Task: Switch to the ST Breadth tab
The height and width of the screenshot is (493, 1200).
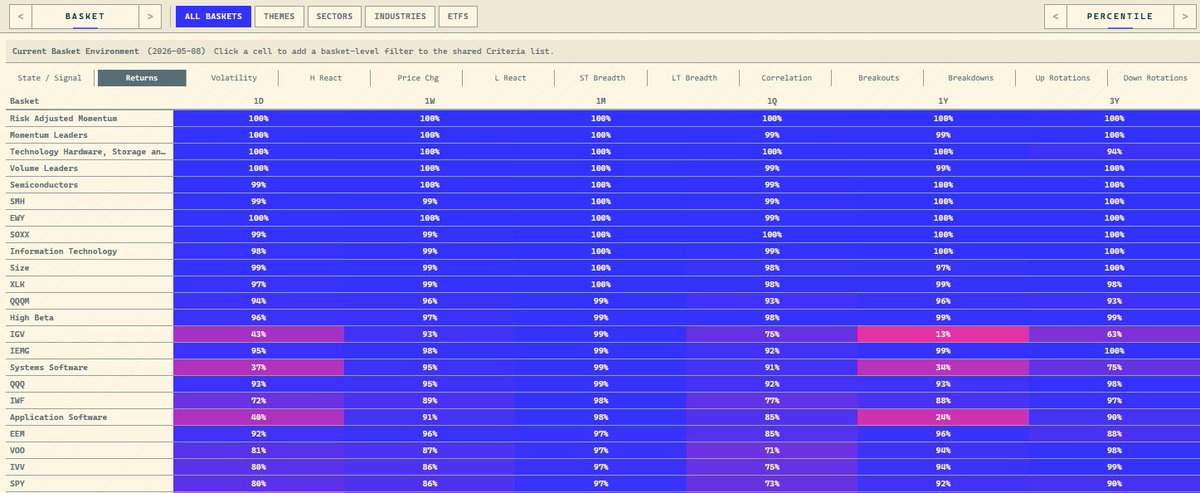Action: 602,78
